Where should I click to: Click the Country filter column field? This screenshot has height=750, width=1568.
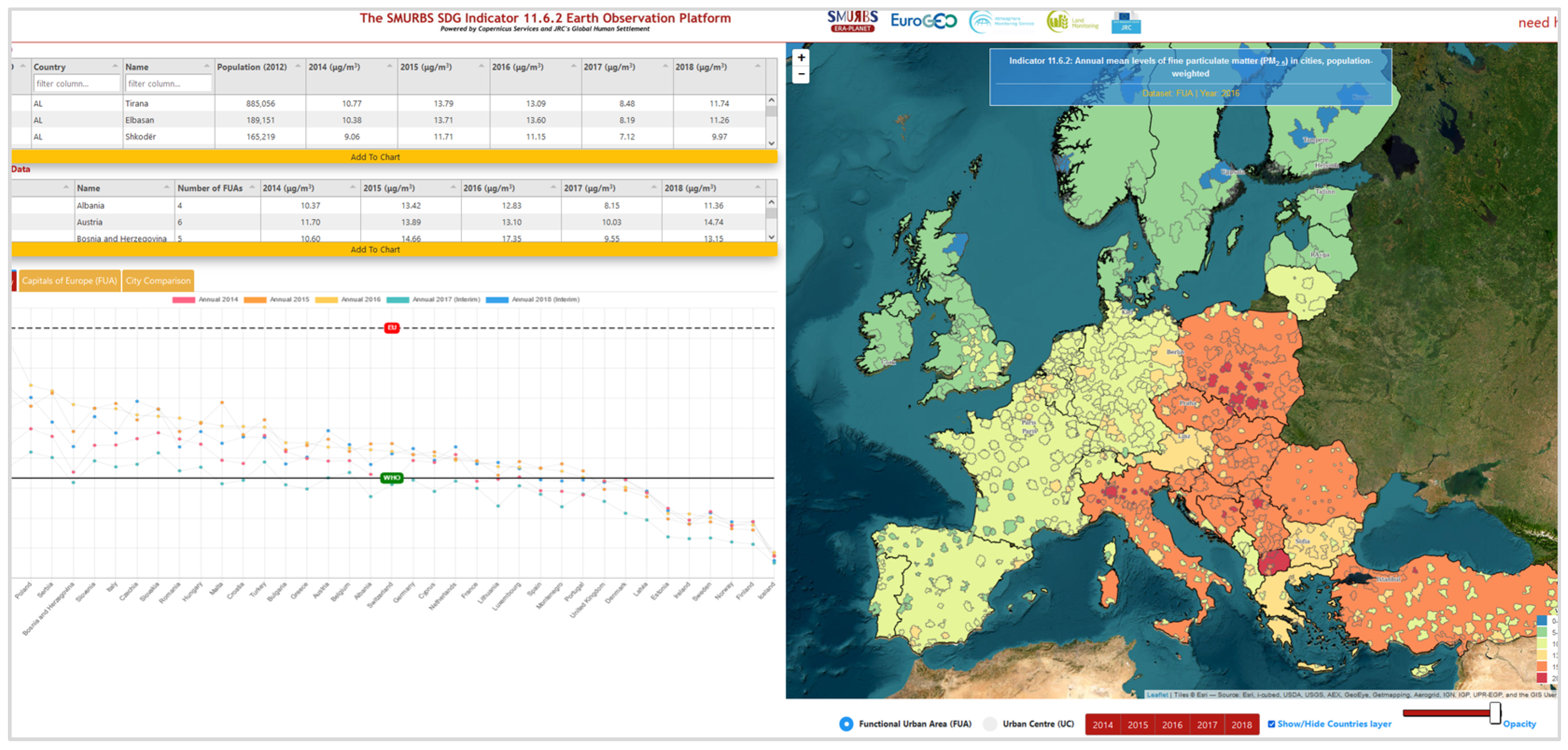(x=76, y=83)
